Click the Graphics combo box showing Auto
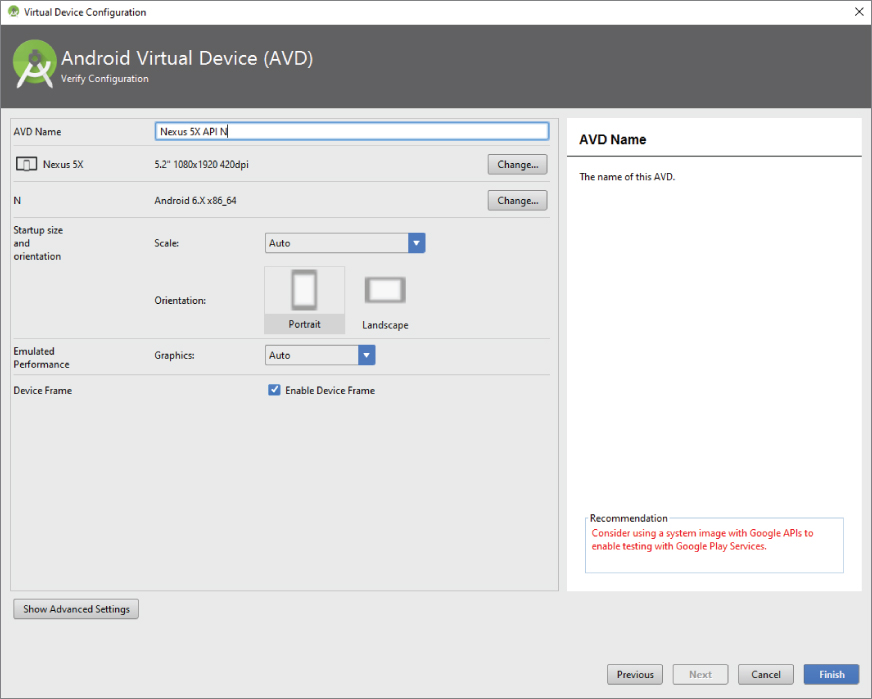 [x=312, y=355]
